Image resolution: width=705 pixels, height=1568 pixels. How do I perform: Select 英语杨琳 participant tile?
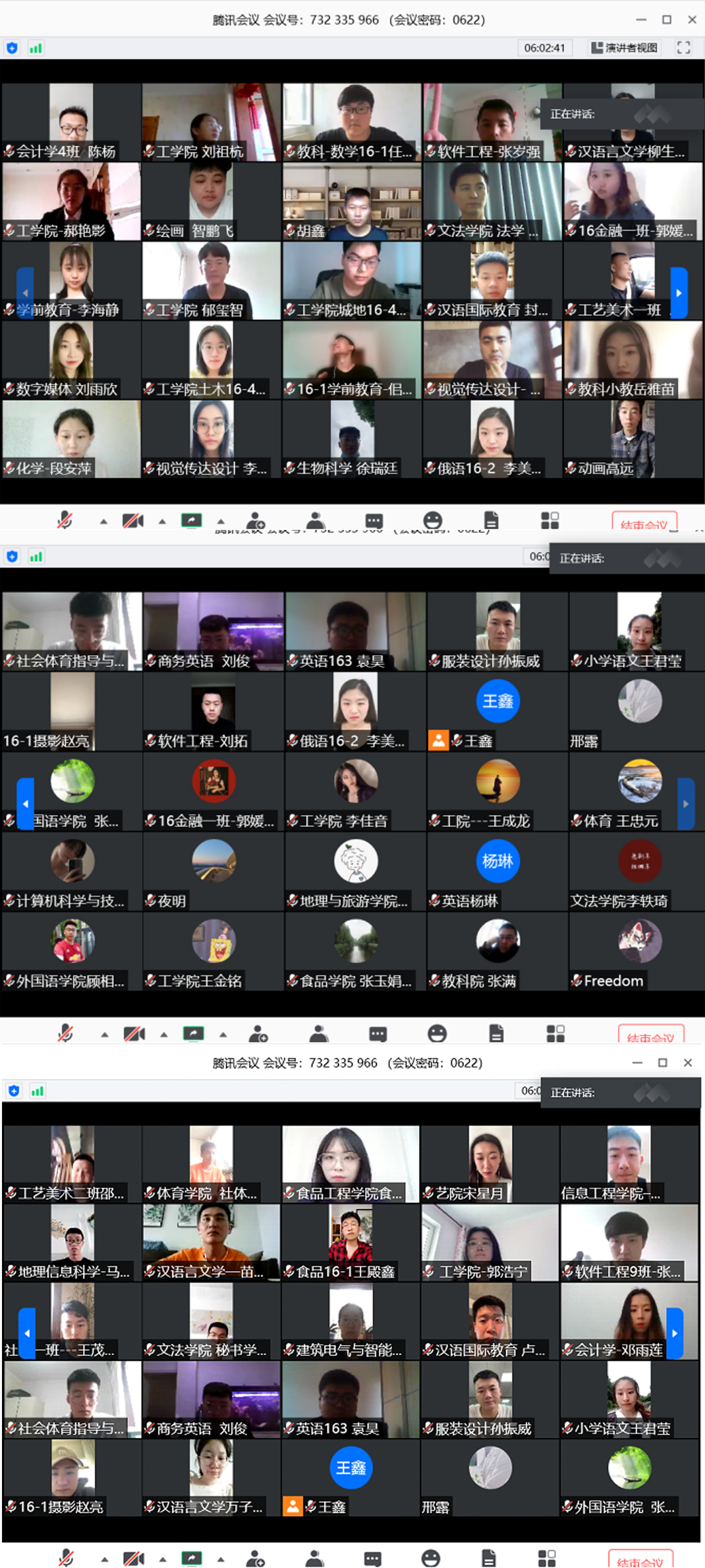497,872
